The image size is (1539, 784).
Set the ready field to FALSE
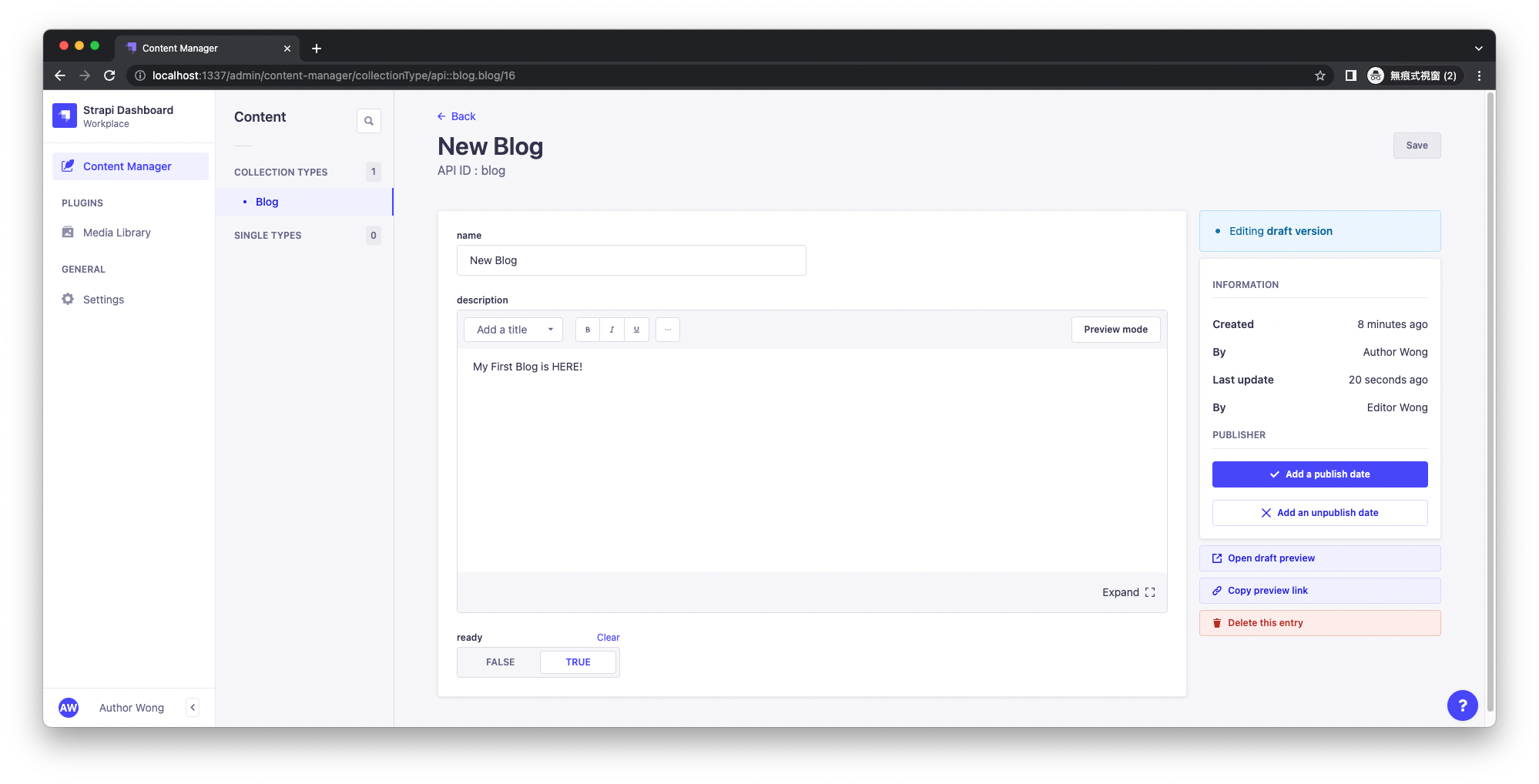click(500, 662)
